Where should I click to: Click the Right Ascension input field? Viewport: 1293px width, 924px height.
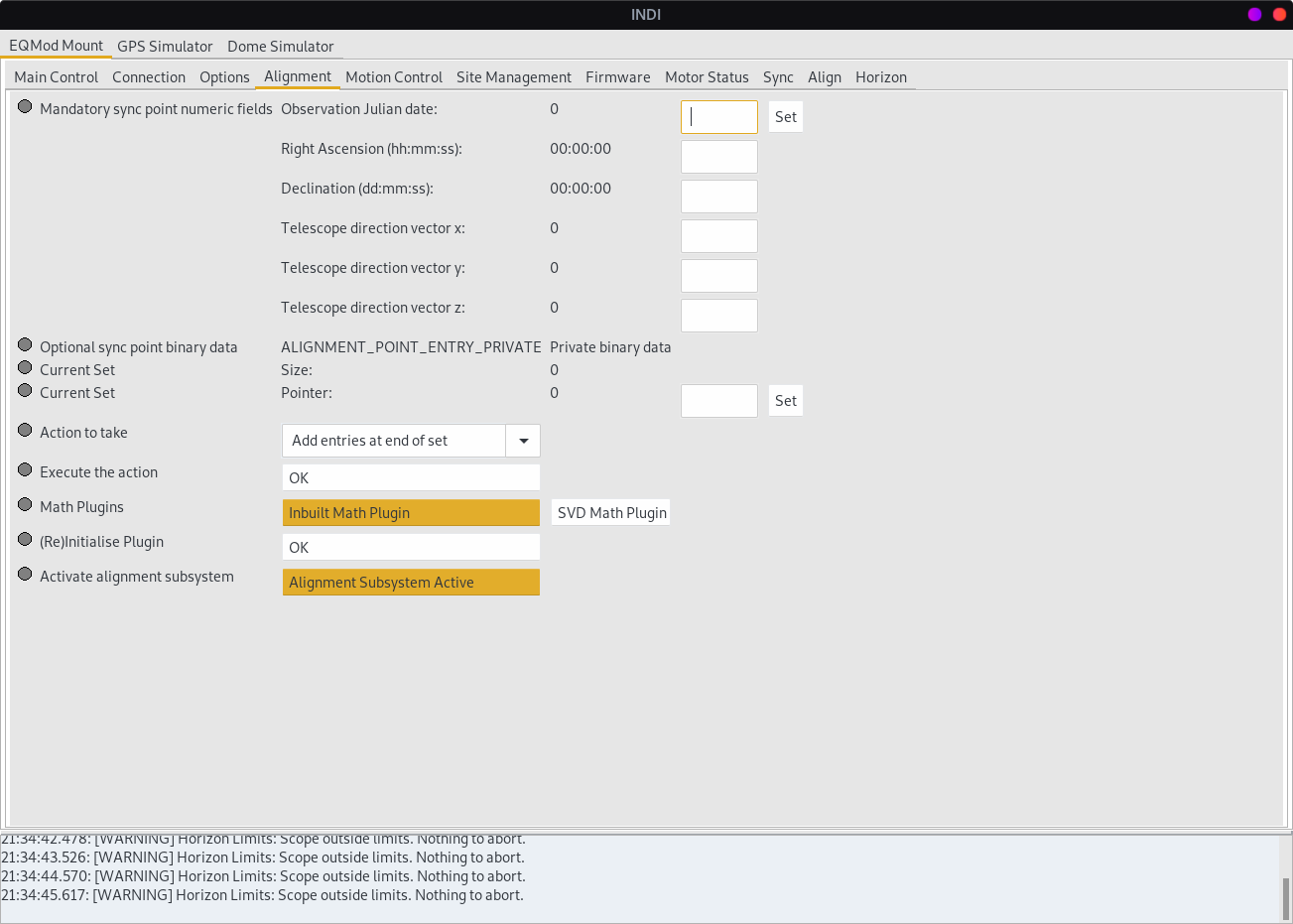point(719,157)
